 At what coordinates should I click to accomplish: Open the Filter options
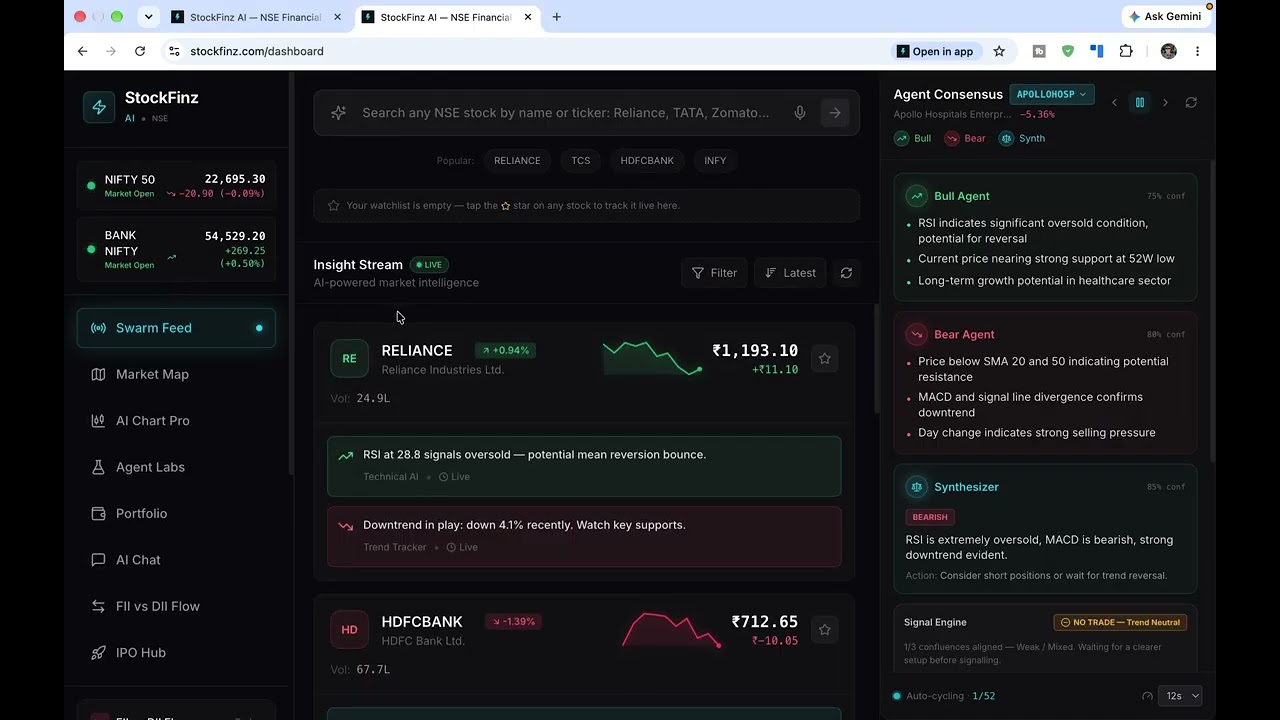click(x=714, y=273)
